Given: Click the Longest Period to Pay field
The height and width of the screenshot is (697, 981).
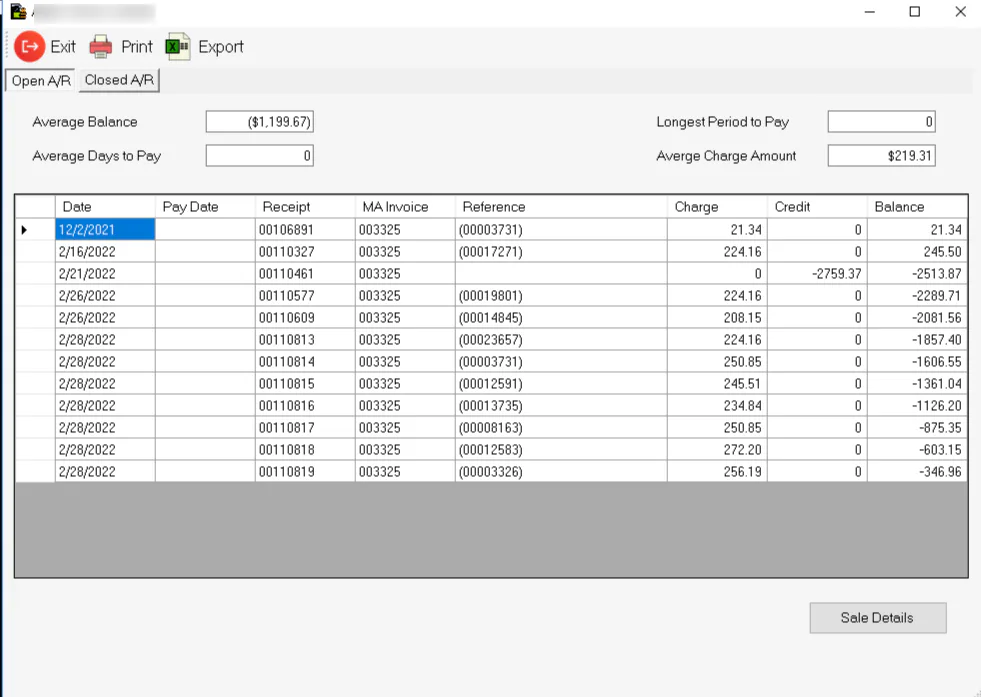Looking at the screenshot, I should click(x=882, y=121).
